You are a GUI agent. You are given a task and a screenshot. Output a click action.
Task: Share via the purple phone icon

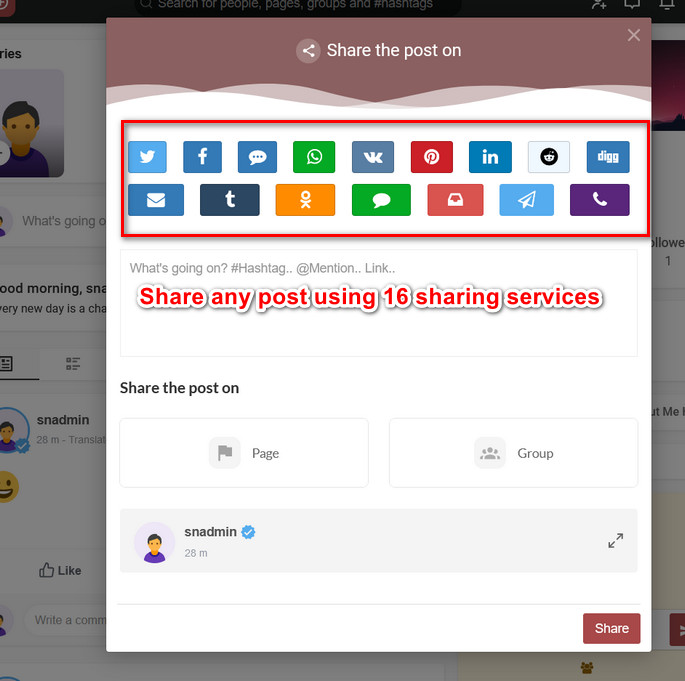(x=600, y=200)
